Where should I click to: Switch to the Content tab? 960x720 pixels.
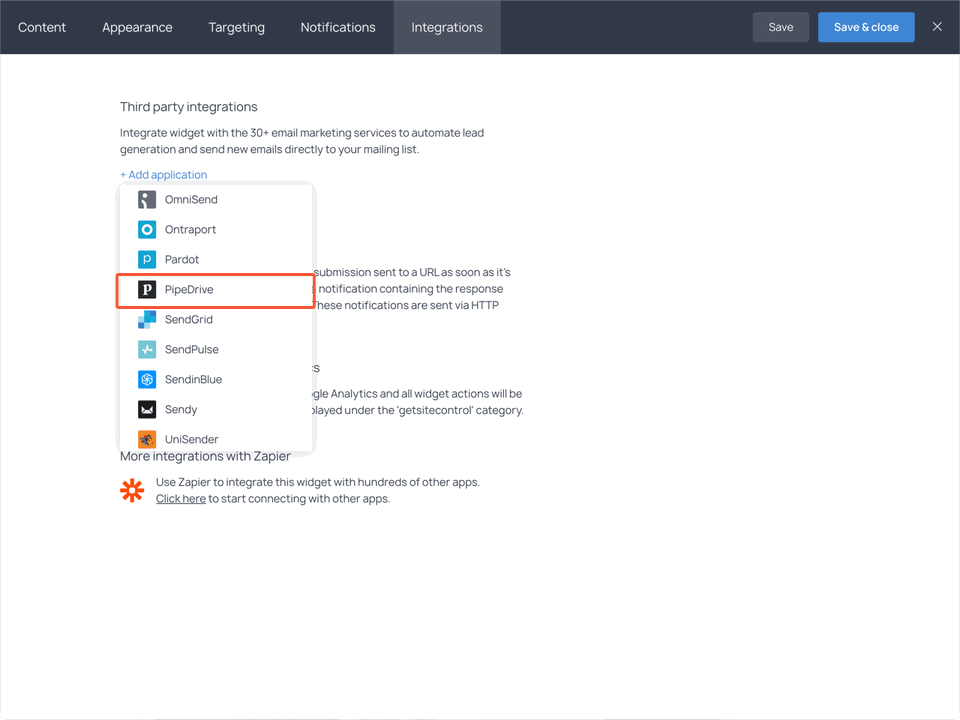click(x=41, y=27)
